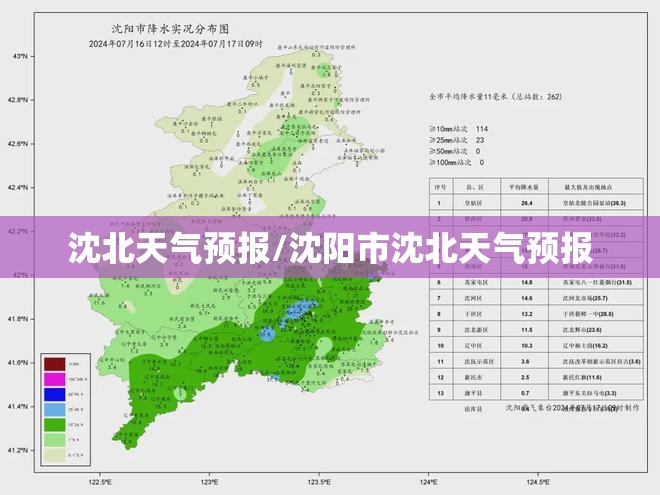Click the 123°E longitude label
Viewport: 660px width, 495px height.
pyautogui.click(x=210, y=482)
